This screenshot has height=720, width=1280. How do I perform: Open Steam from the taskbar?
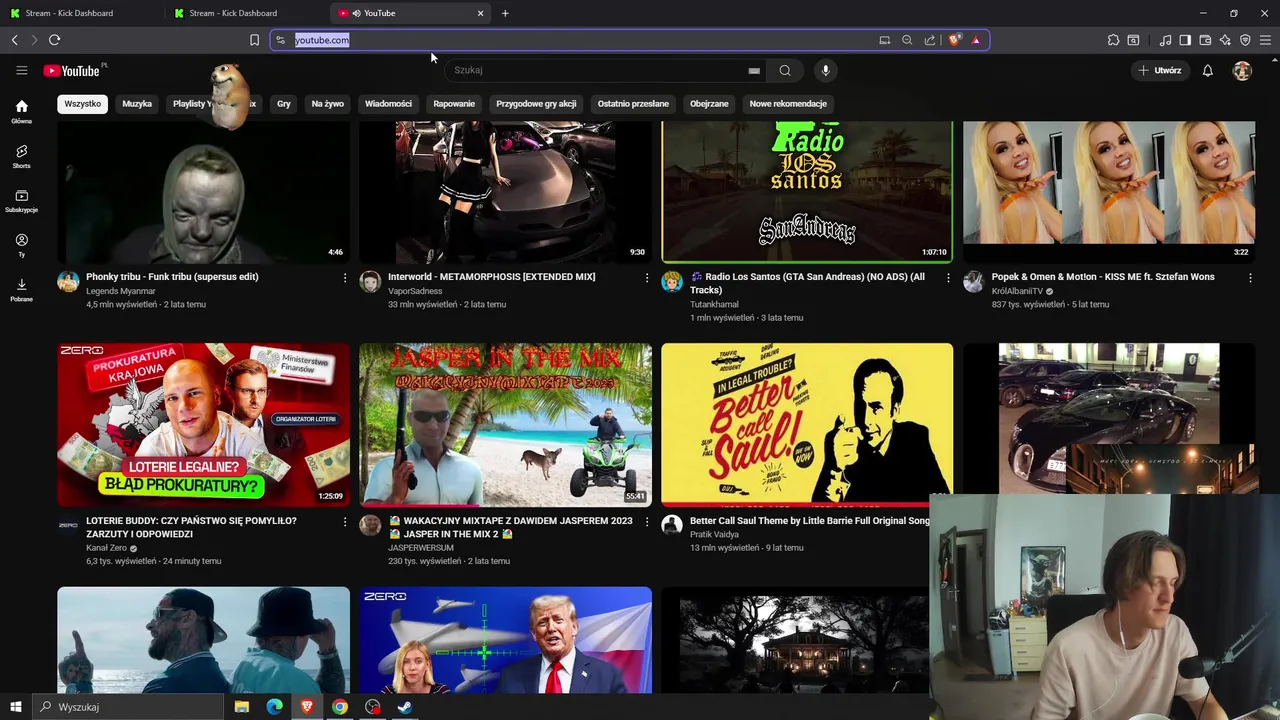click(x=405, y=707)
